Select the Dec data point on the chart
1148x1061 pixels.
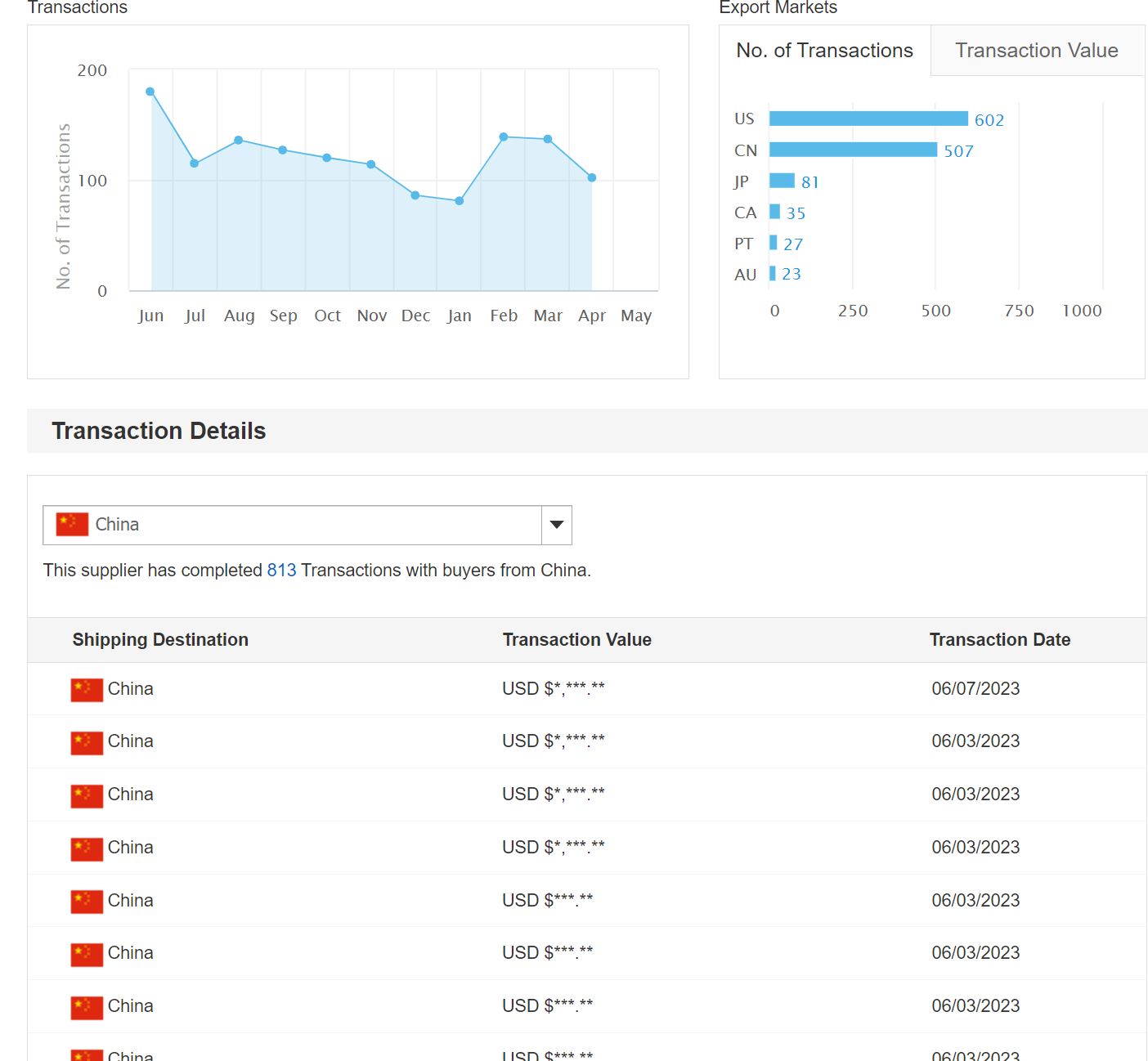pos(415,195)
